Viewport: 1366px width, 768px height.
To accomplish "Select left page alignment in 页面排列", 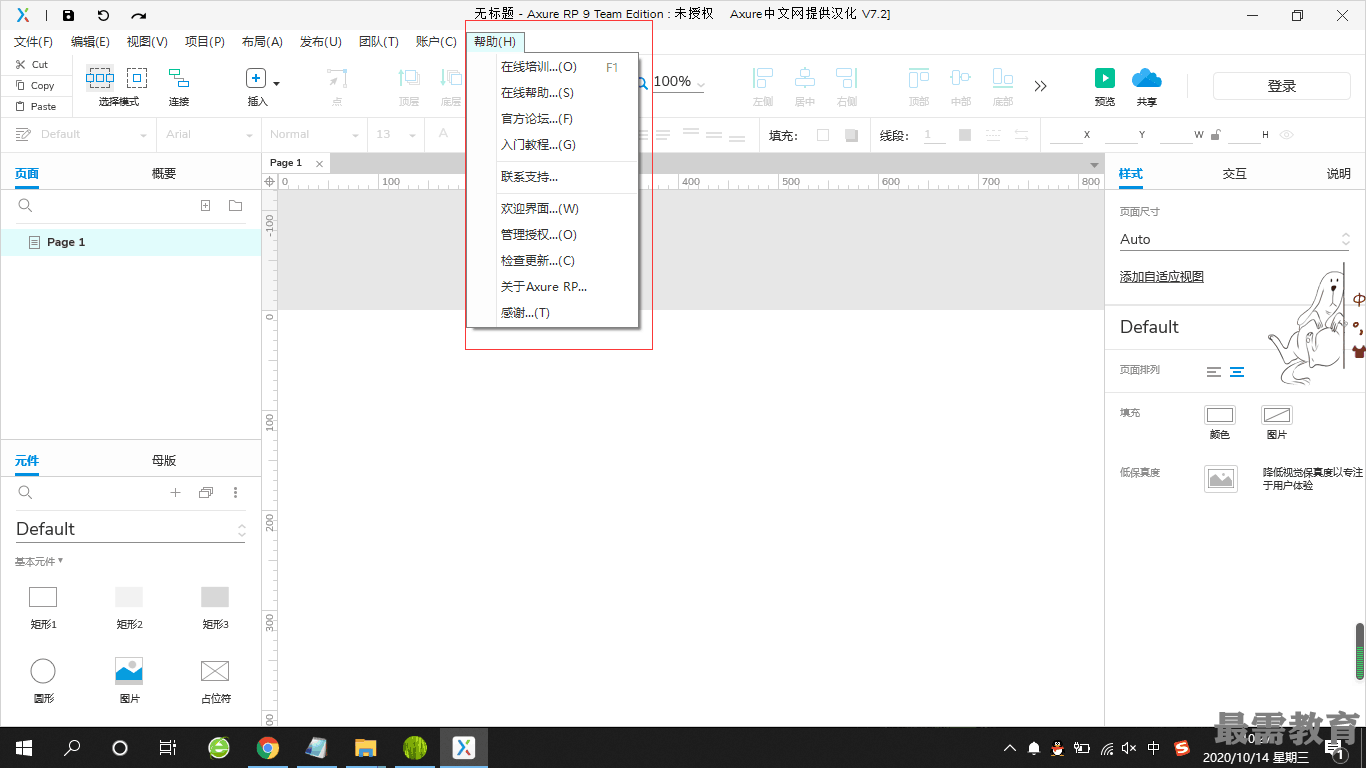I will pyautogui.click(x=1214, y=371).
